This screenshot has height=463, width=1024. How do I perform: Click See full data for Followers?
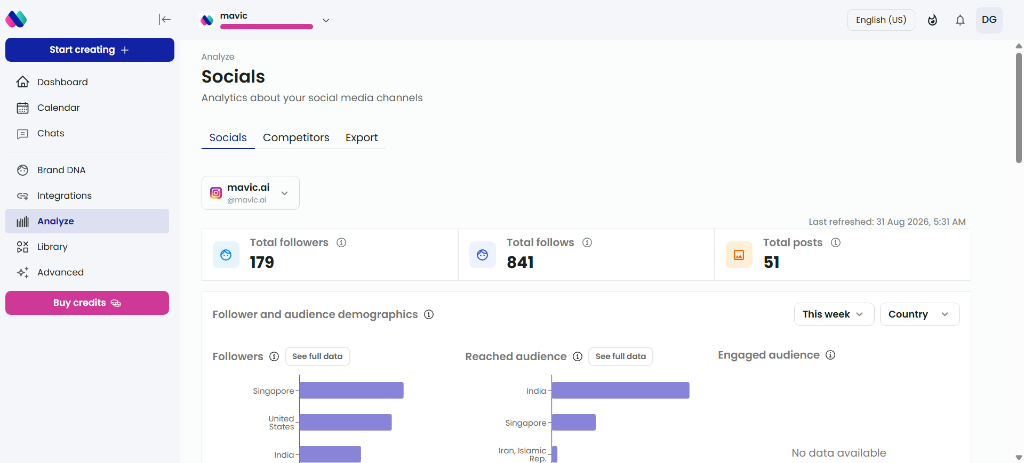tap(317, 357)
